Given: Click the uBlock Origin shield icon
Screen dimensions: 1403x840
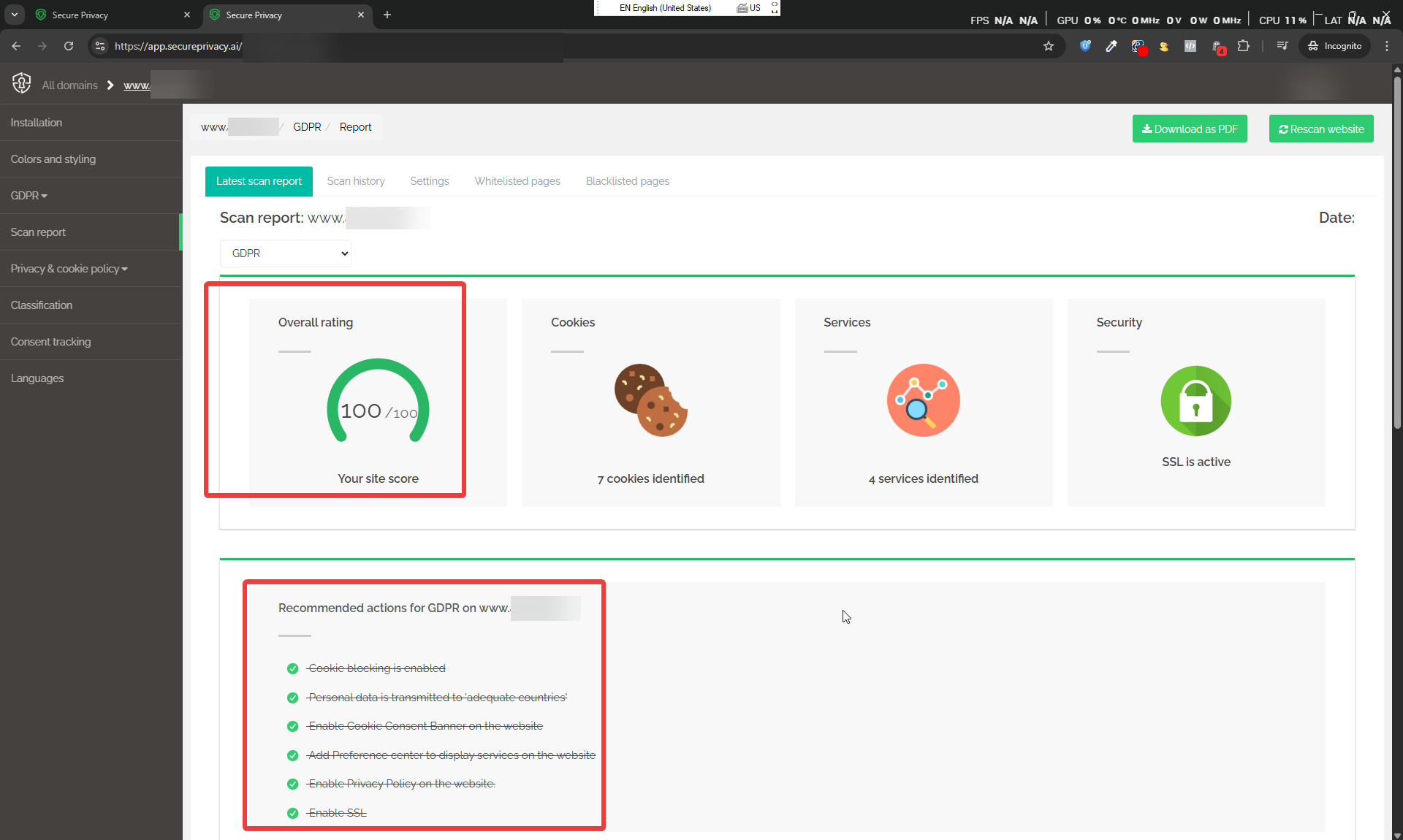Looking at the screenshot, I should click(1085, 46).
